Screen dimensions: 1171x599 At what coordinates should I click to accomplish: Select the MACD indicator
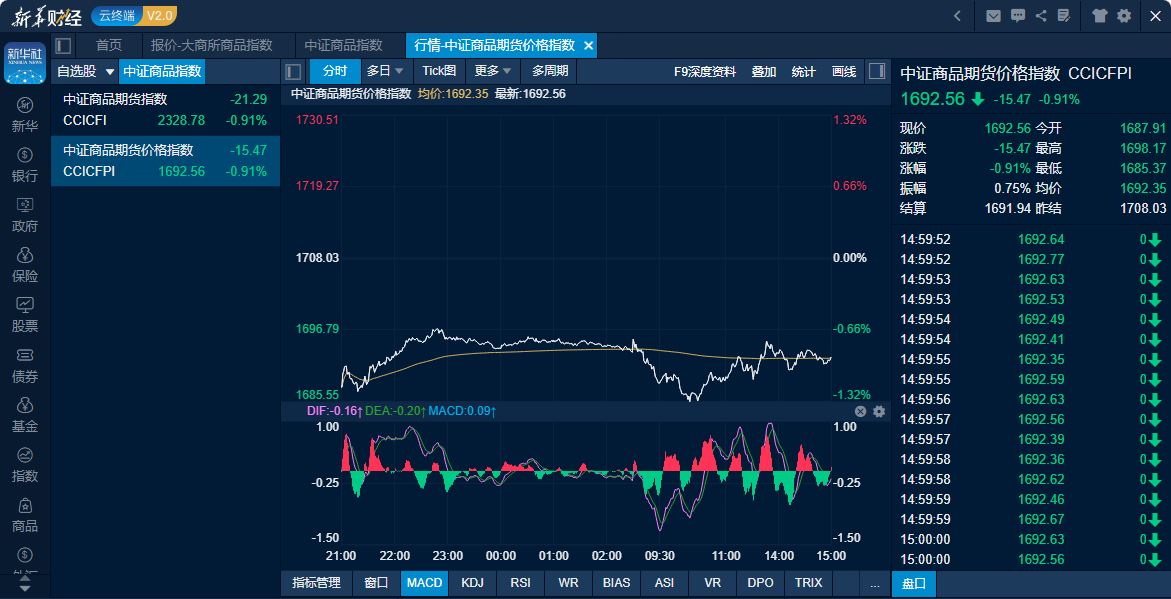tap(425, 583)
